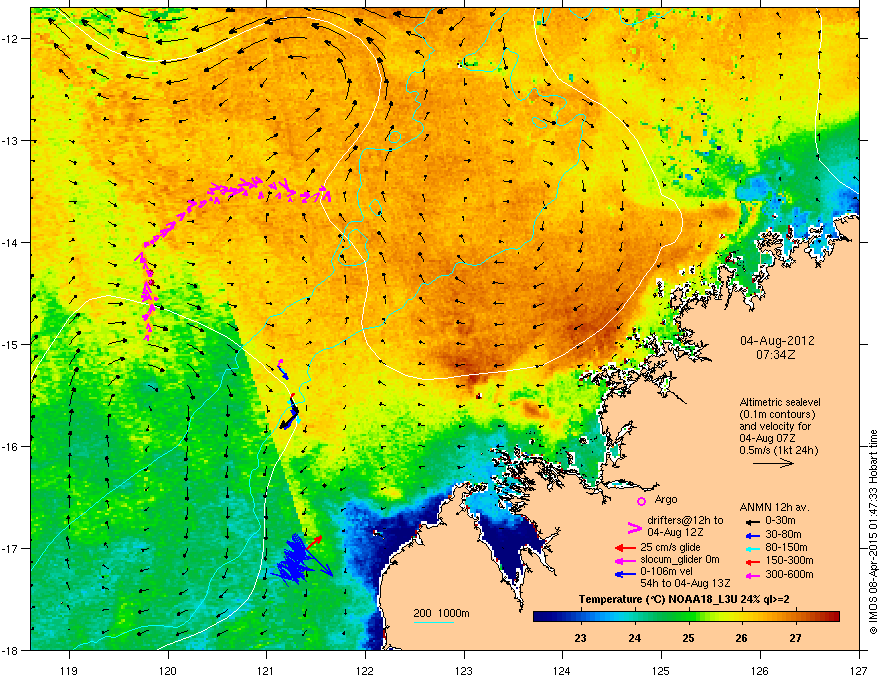Click the time label 07:34Z
Viewport: 880px width, 680px height.
776,355
